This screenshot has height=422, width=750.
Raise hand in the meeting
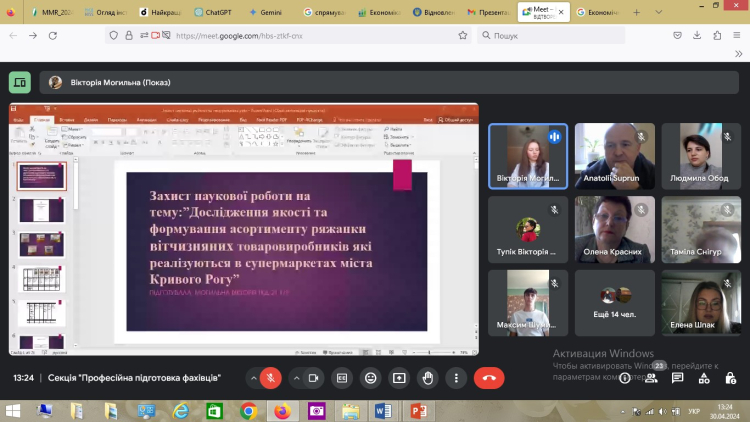point(429,378)
